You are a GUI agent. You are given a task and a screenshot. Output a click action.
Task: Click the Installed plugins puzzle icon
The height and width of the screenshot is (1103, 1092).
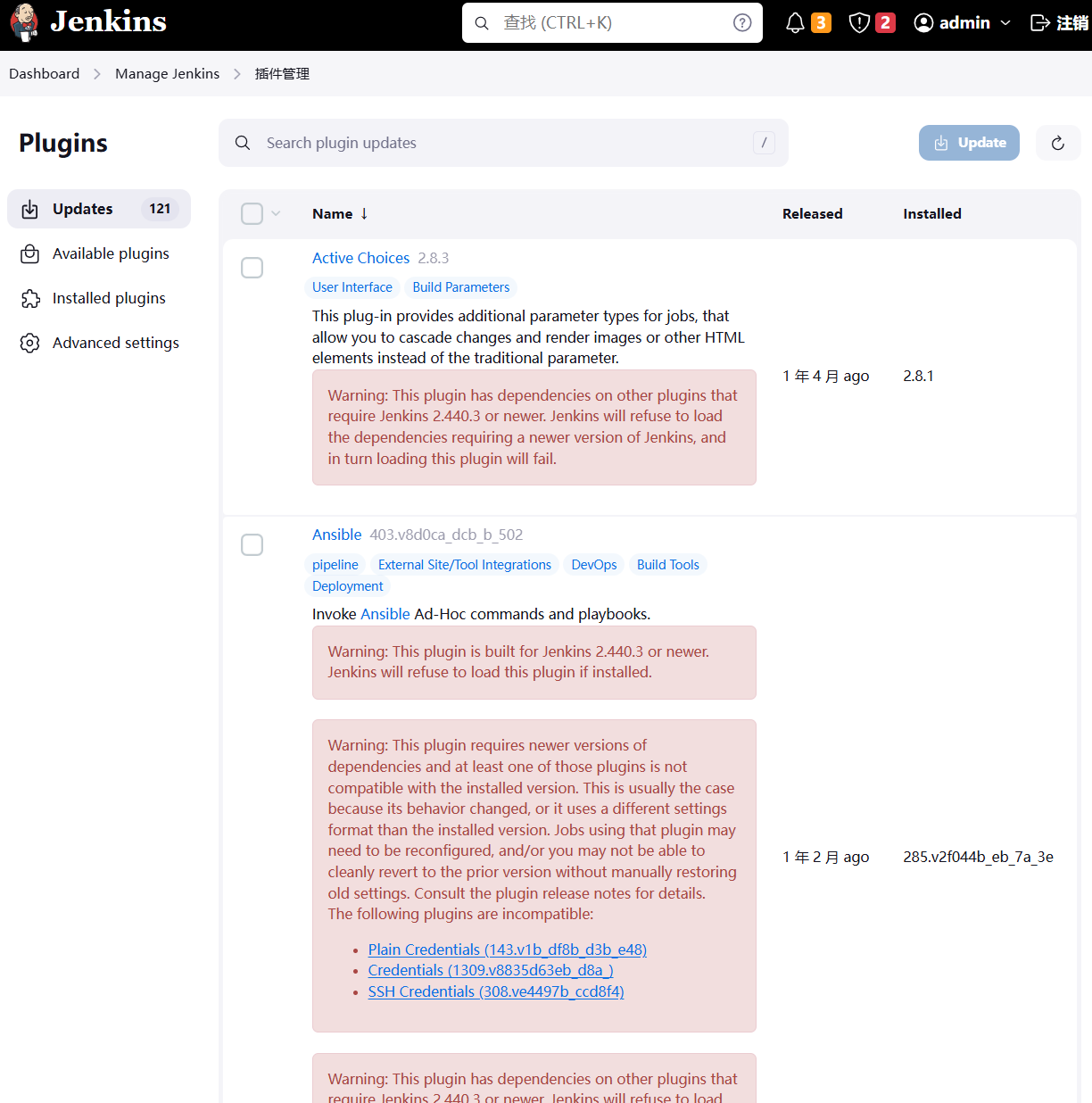point(30,298)
